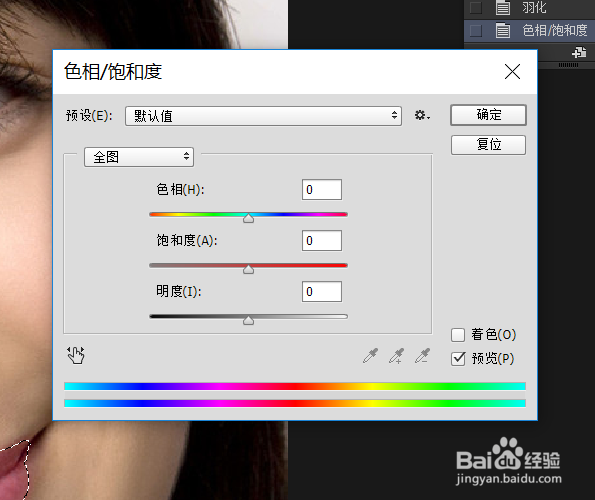Enable the 着色 colorize checkbox
The width and height of the screenshot is (595, 500).
coord(458,335)
